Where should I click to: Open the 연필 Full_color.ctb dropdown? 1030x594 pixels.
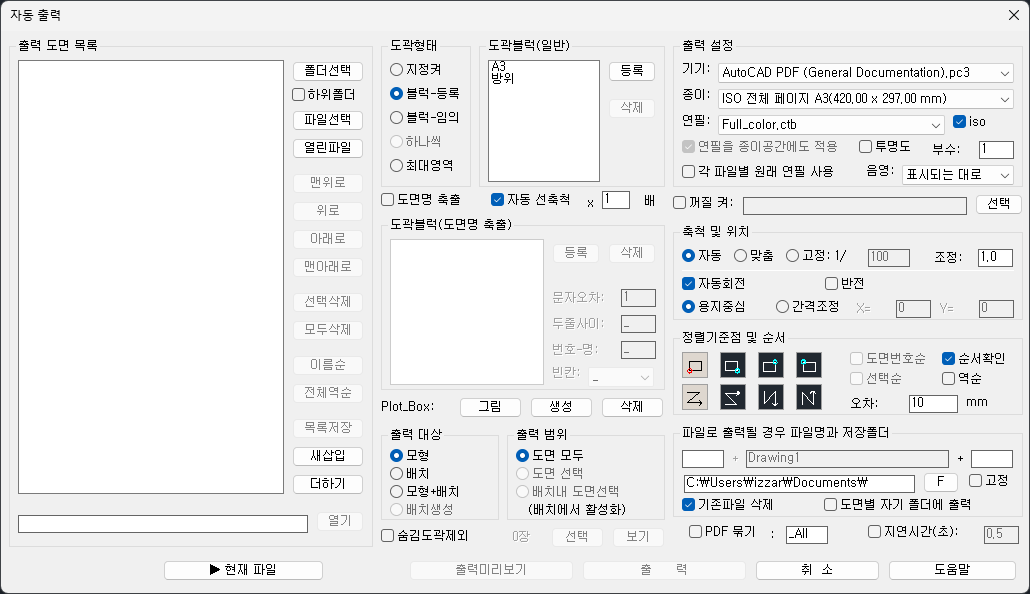[831, 124]
